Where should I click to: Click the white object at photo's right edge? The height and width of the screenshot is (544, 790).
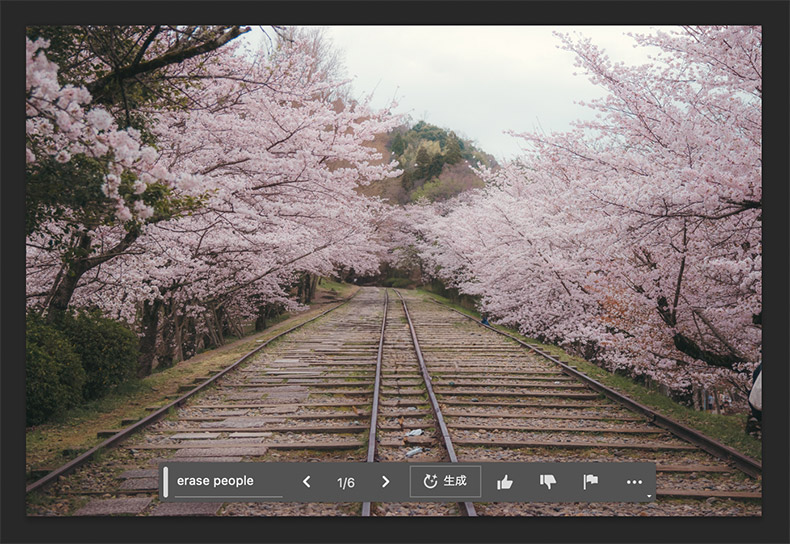[756, 391]
